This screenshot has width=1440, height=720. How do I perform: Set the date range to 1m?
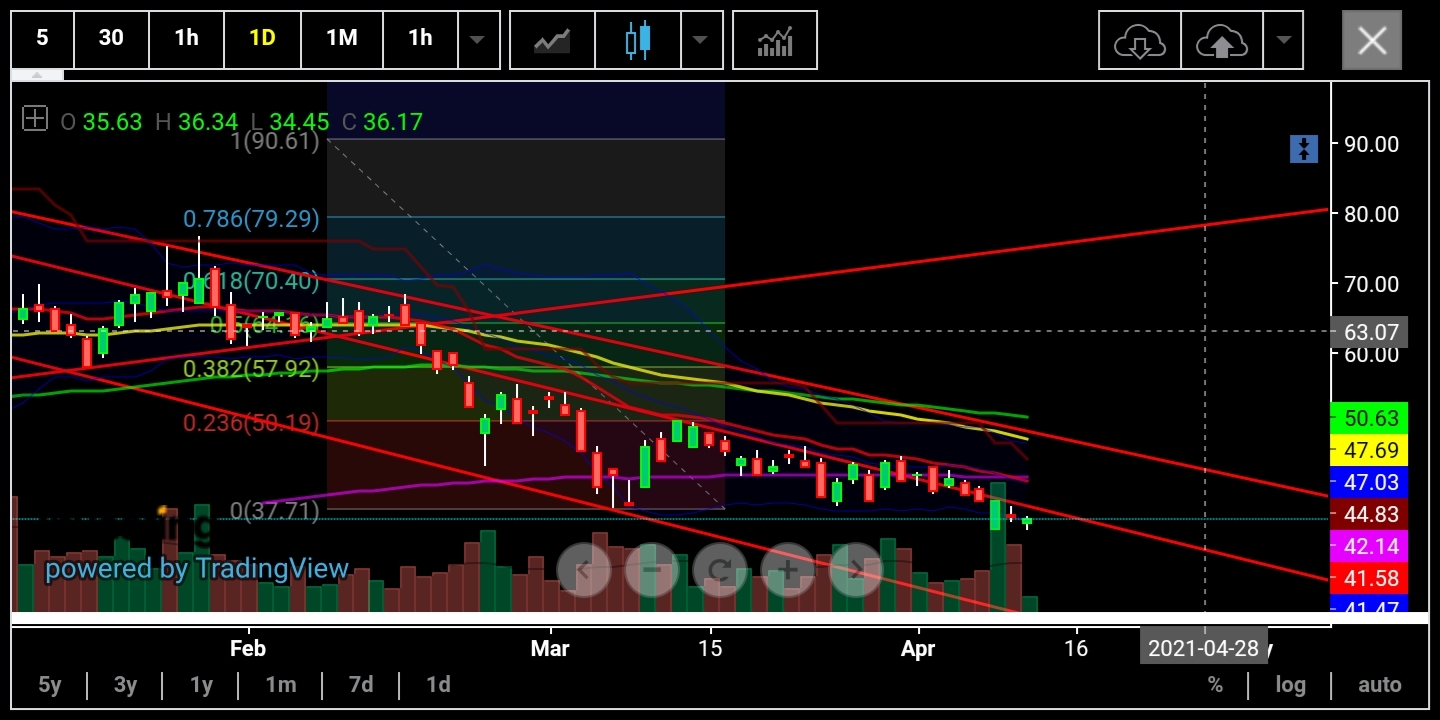tap(281, 685)
